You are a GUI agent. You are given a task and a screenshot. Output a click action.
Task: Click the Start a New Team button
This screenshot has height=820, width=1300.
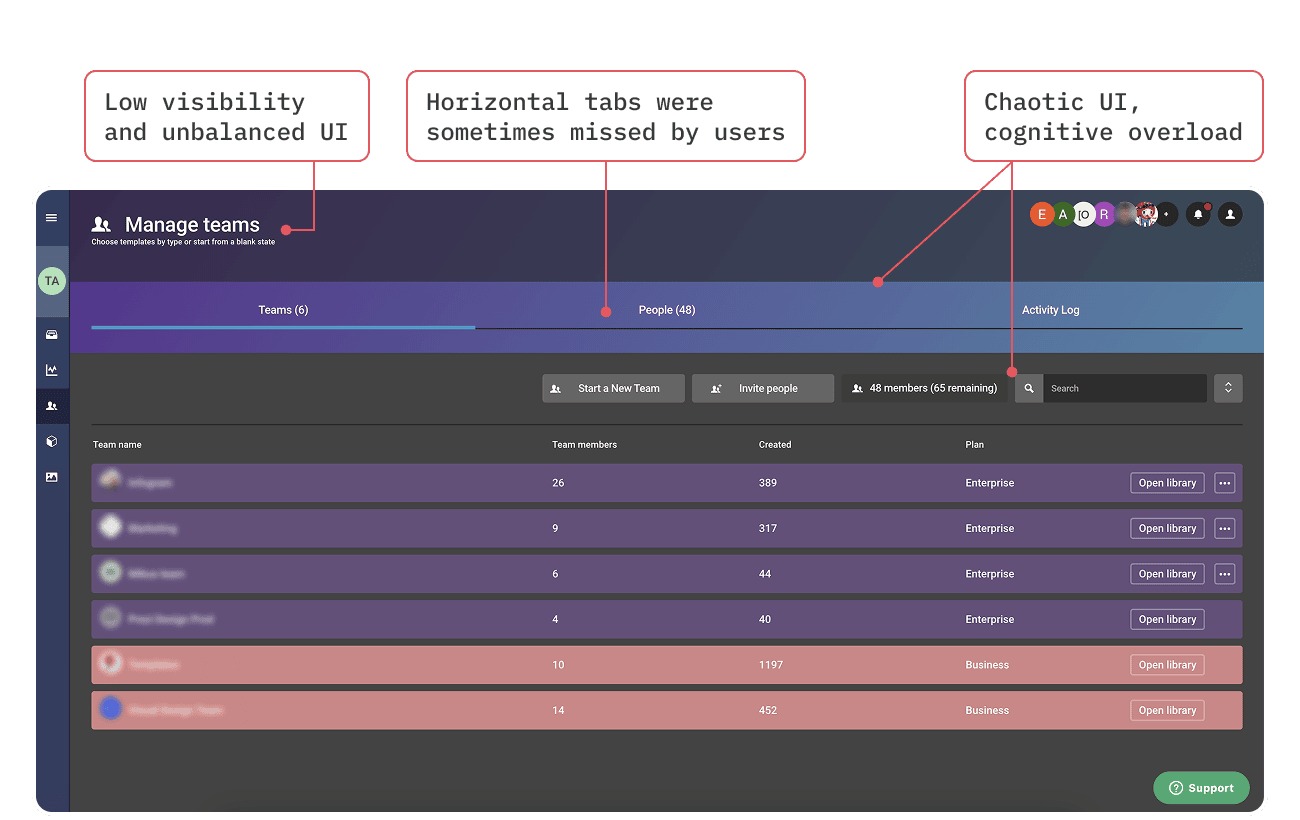[613, 388]
